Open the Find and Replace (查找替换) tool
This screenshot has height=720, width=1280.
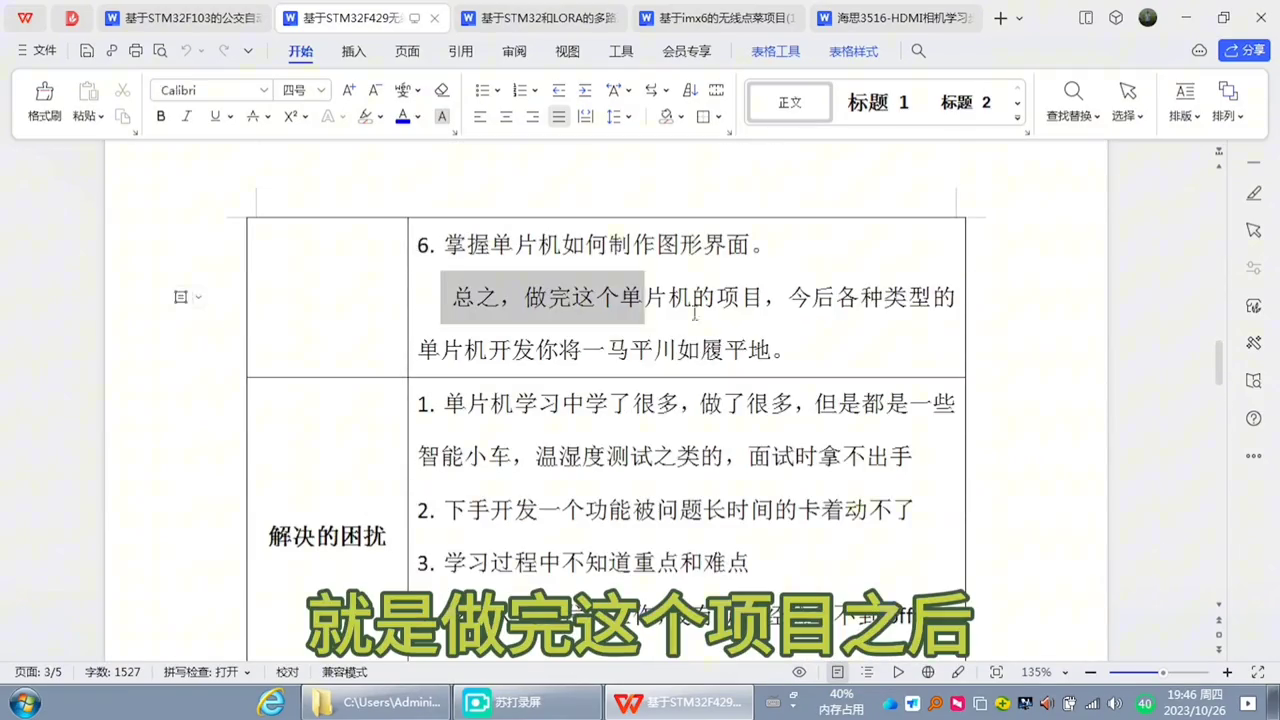tap(1072, 101)
